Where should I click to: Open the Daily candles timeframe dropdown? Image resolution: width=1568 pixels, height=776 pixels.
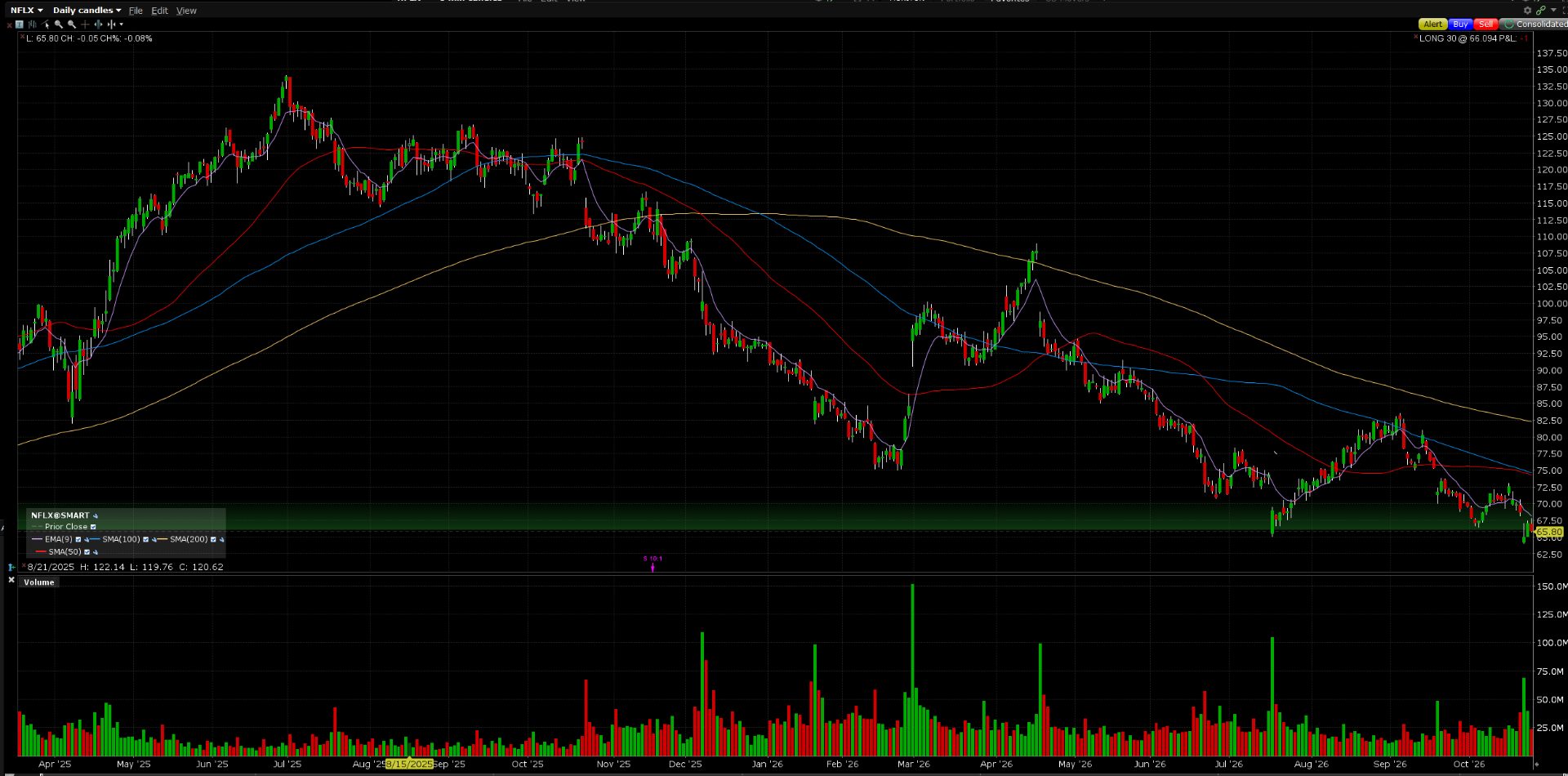pyautogui.click(x=87, y=11)
